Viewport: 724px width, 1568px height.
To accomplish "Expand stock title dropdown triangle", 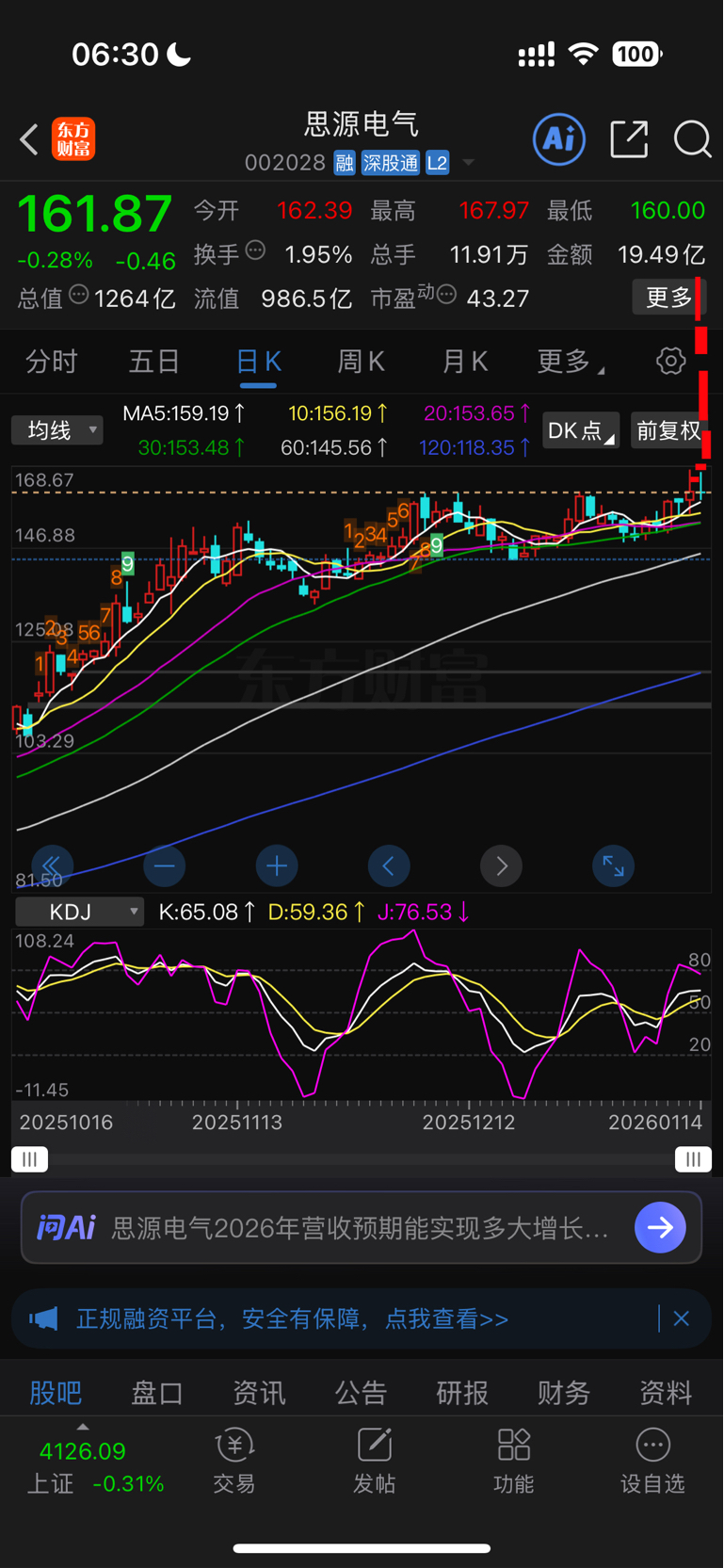I will point(468,164).
